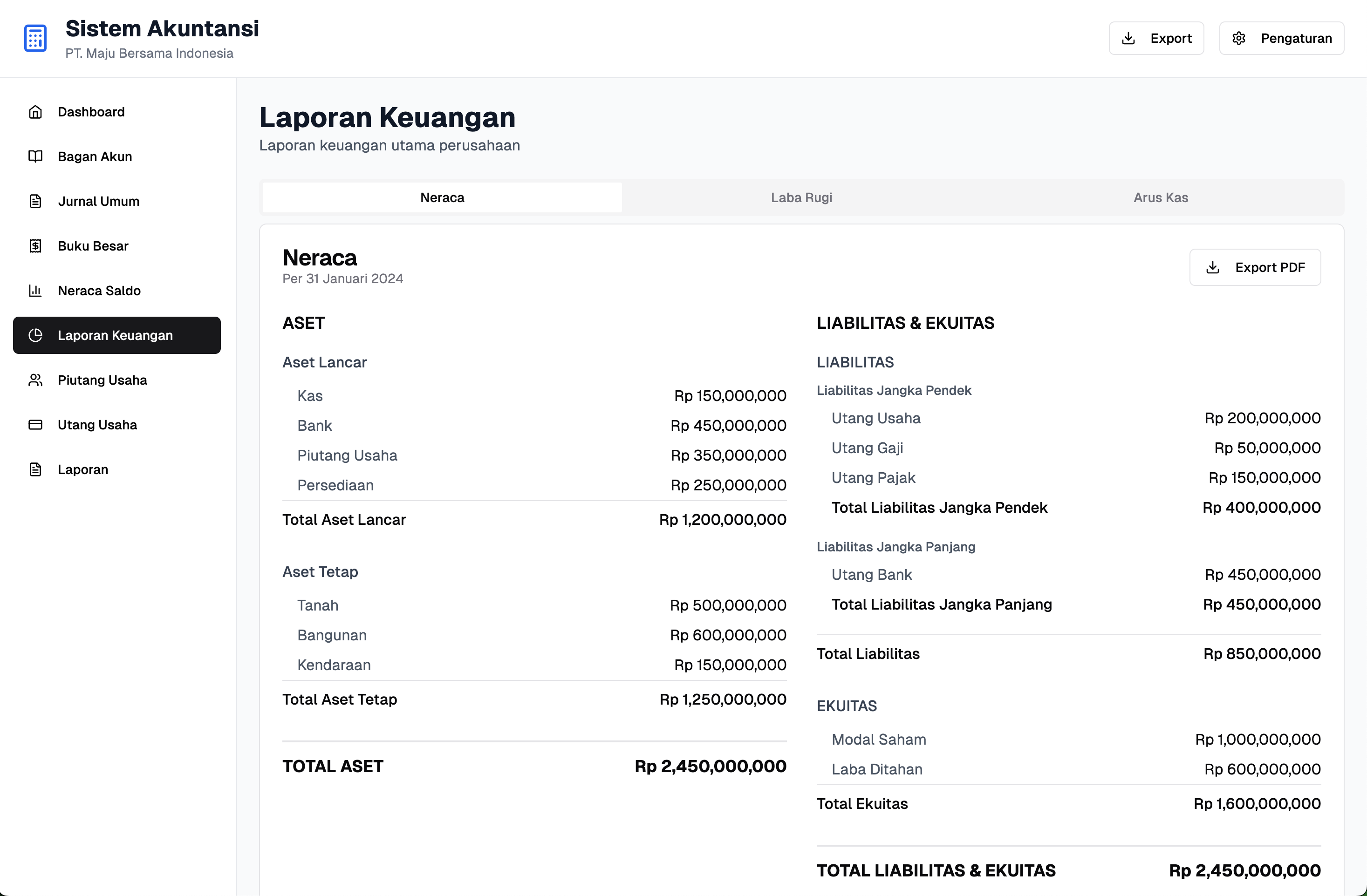Image resolution: width=1367 pixels, height=896 pixels.
Task: Click the Dashboard home icon
Action: coord(35,112)
